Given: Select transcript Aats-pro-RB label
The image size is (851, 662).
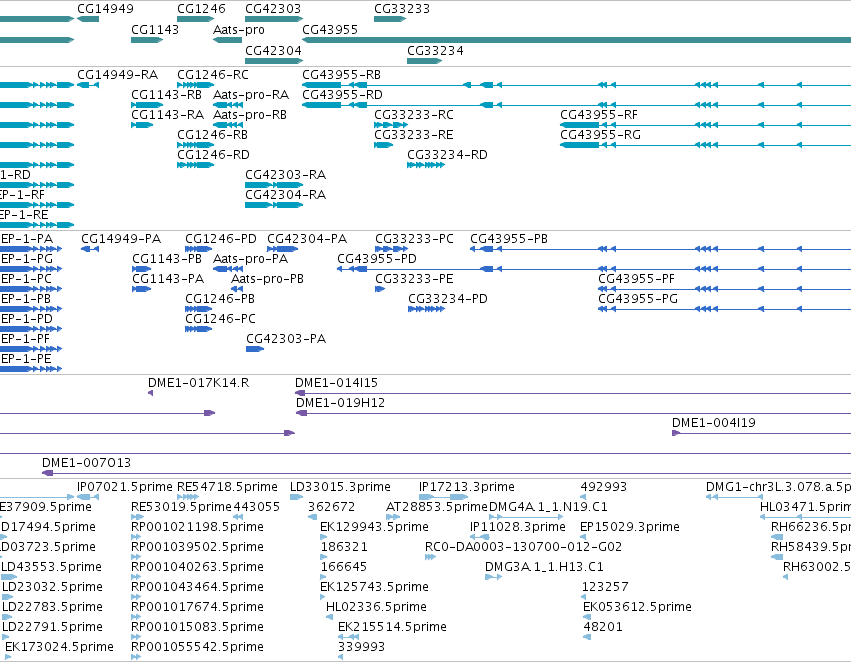Looking at the screenshot, I should click(250, 114).
